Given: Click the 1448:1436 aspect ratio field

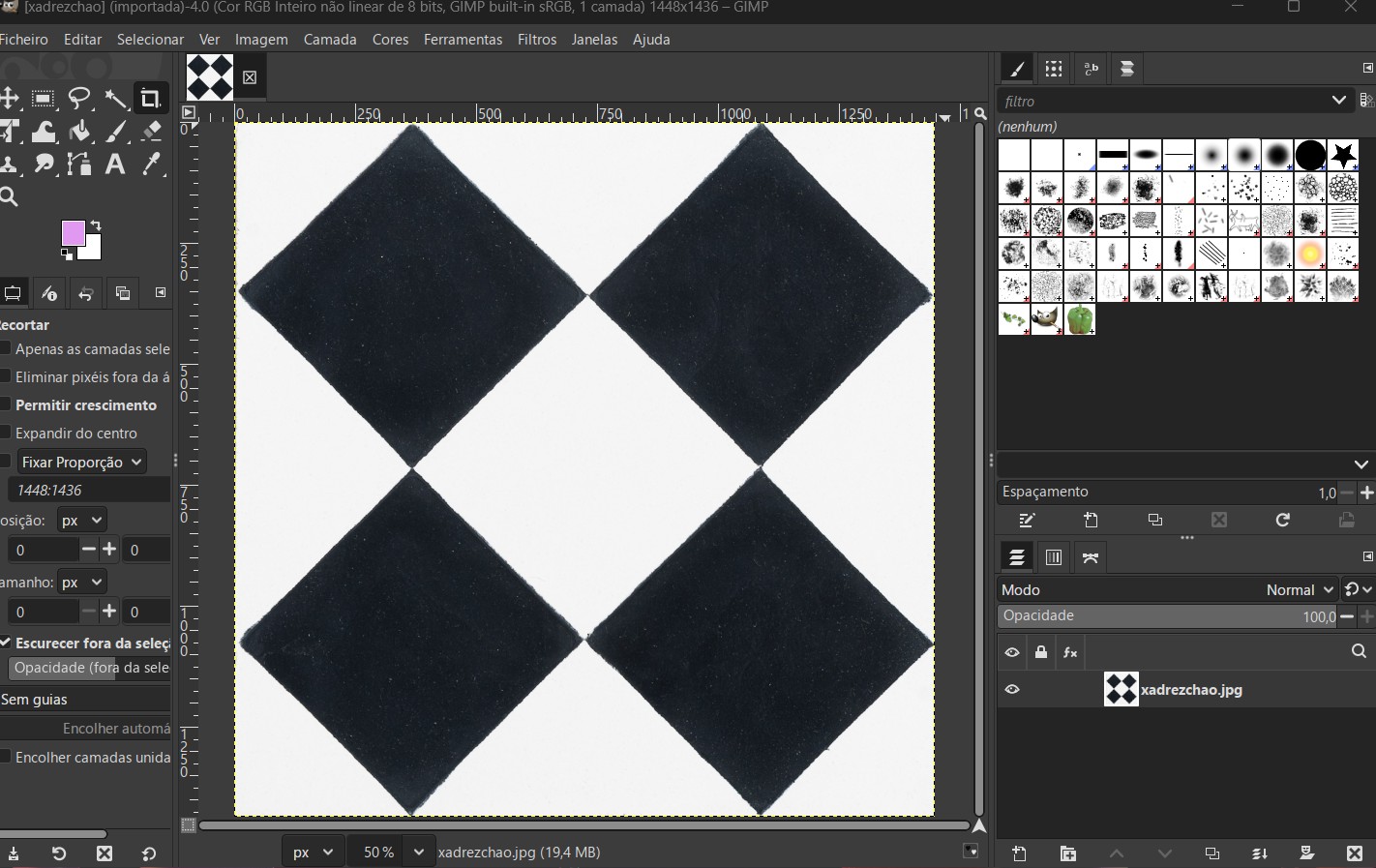Looking at the screenshot, I should [x=87, y=490].
